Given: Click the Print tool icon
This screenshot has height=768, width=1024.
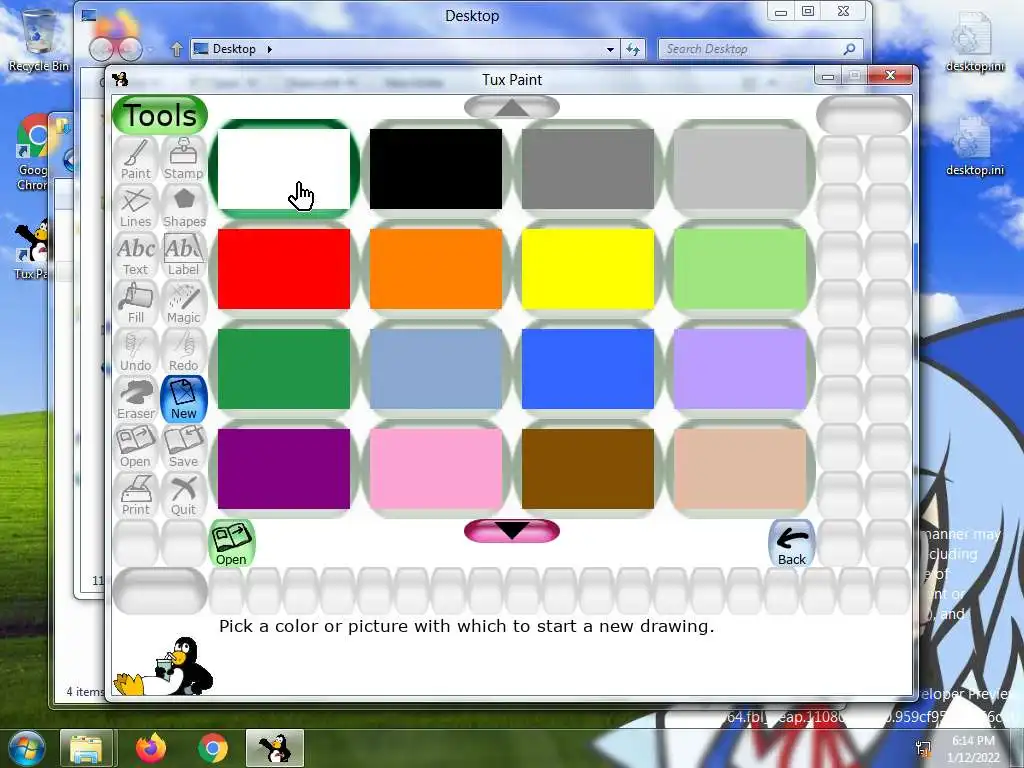Looking at the screenshot, I should 136,496.
